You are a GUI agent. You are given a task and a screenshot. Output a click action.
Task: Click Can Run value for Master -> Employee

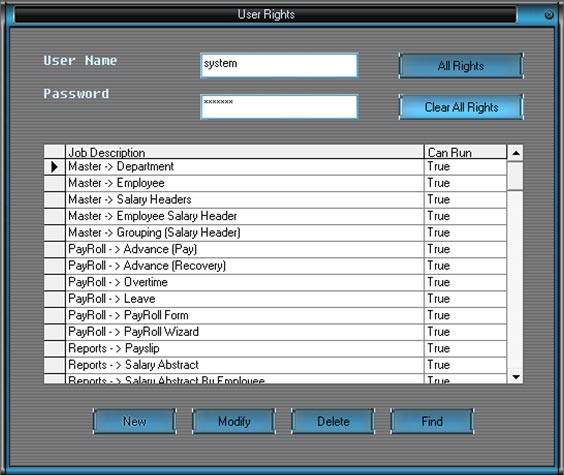click(465, 183)
